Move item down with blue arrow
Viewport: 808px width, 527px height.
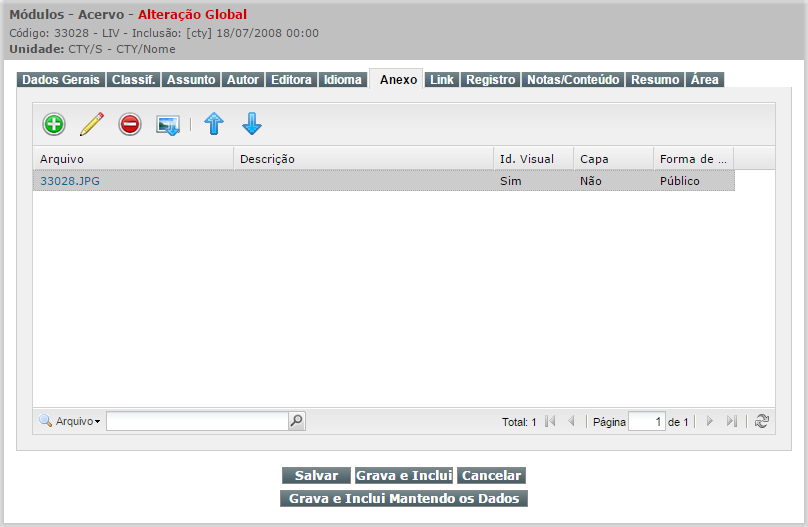(252, 124)
